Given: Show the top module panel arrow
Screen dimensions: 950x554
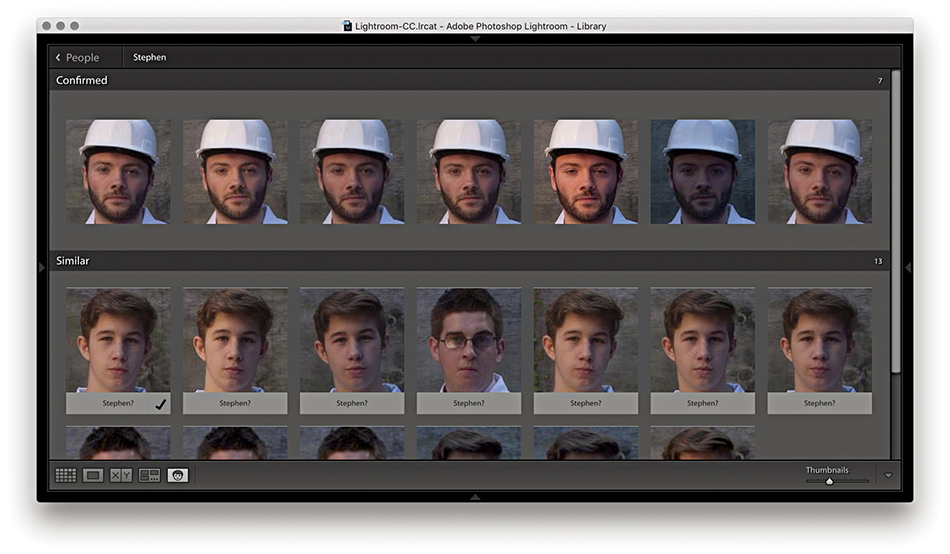Looking at the screenshot, I should [475, 38].
